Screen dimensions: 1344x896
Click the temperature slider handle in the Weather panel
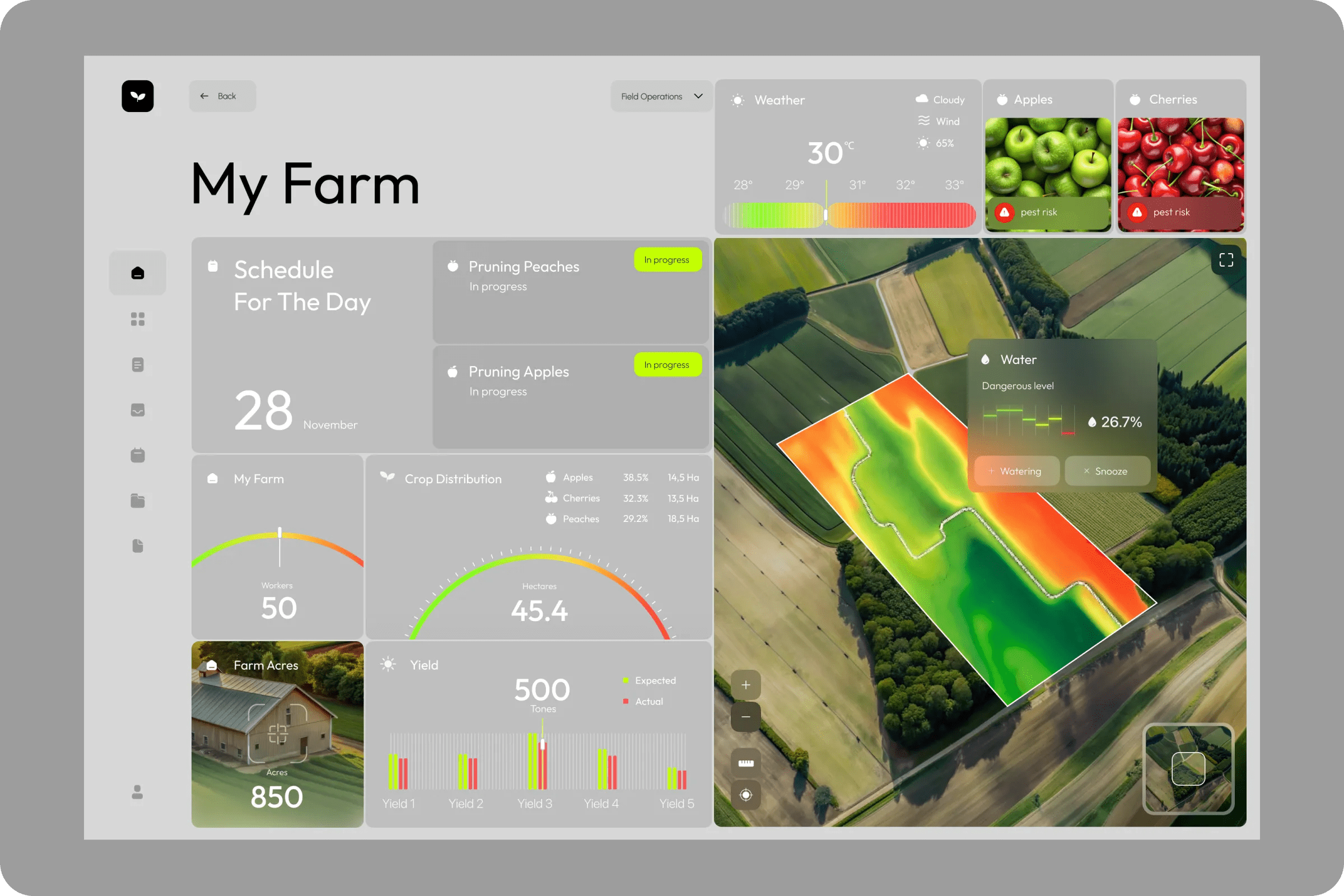827,214
